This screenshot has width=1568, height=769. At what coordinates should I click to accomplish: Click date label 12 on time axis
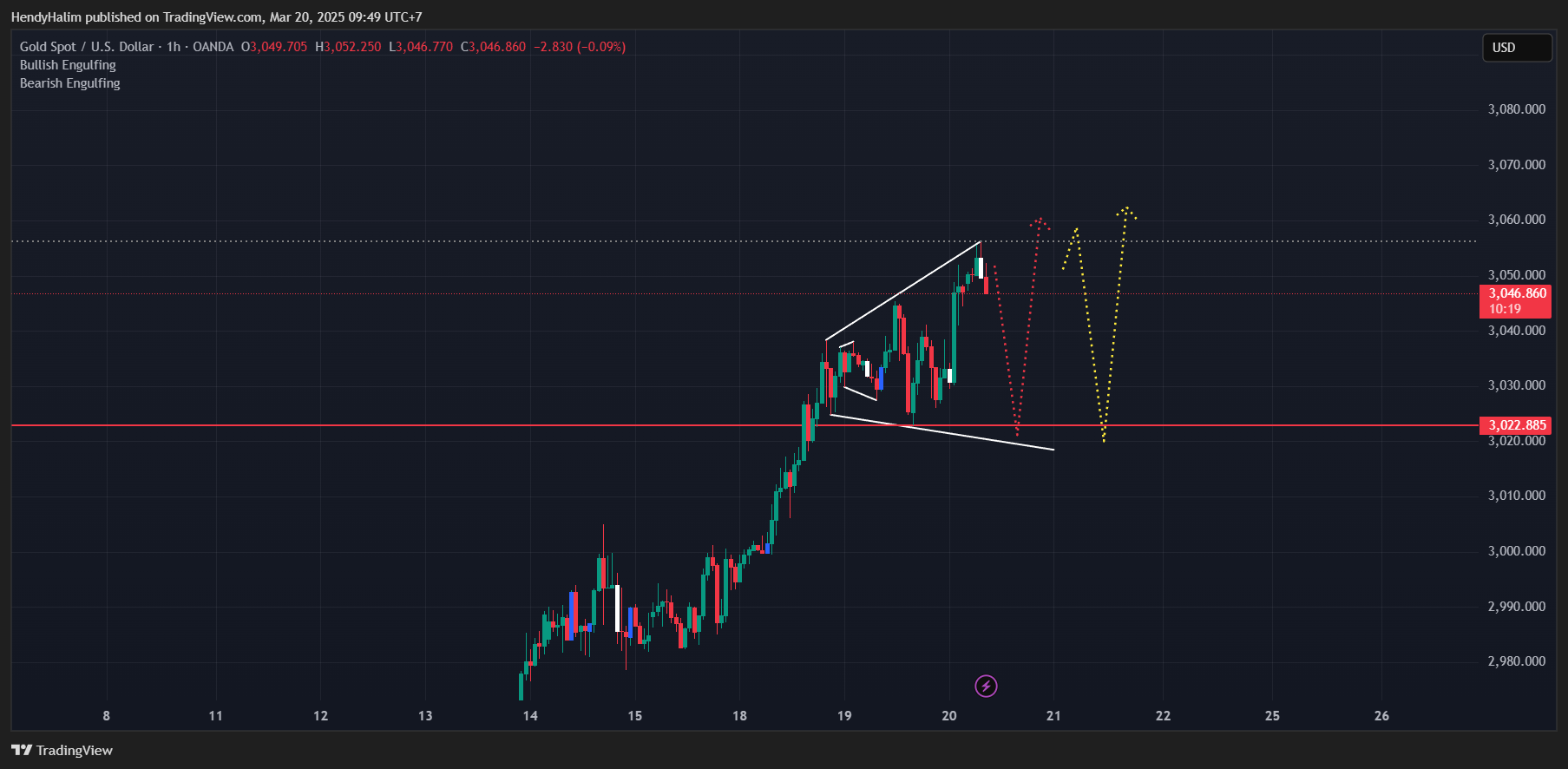coord(321,716)
